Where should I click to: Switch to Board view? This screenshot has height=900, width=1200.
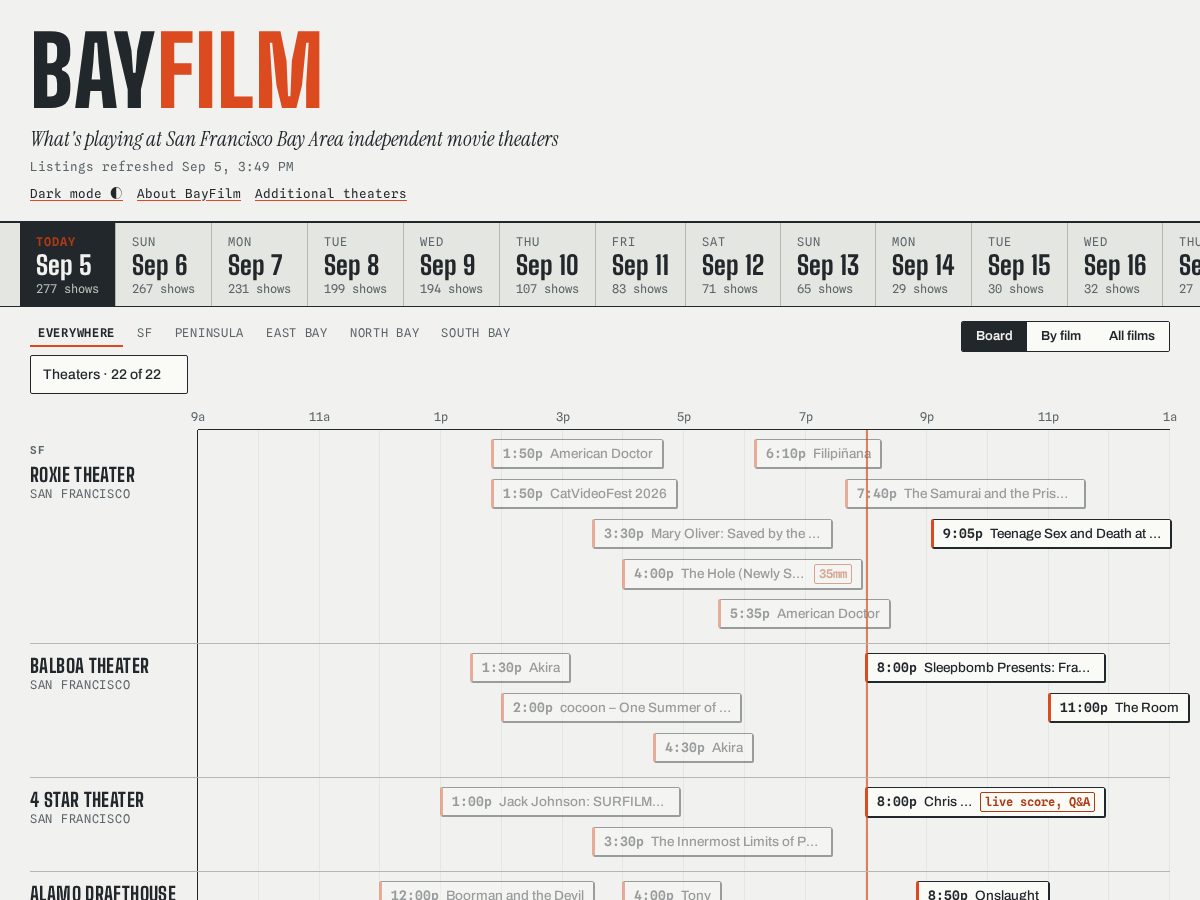tap(994, 336)
